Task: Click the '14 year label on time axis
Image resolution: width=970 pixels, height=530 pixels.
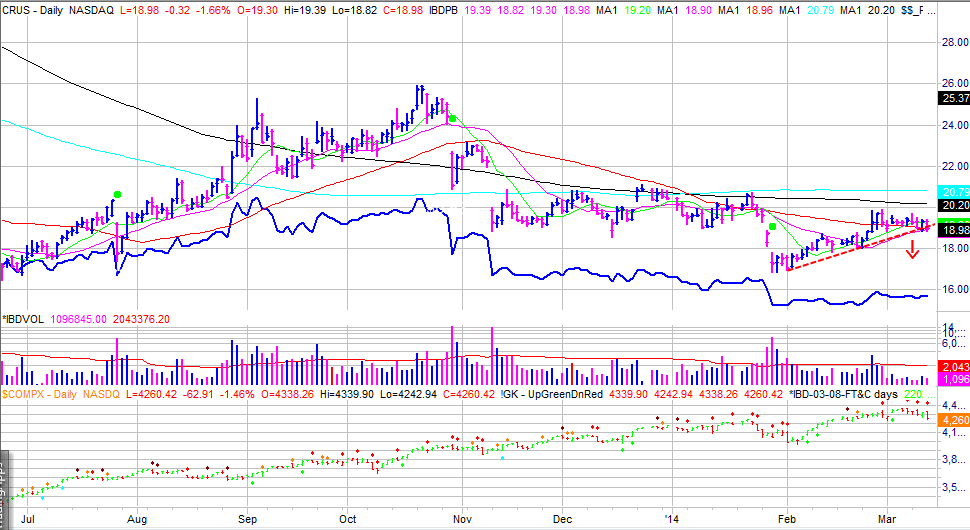Action: coord(671,519)
